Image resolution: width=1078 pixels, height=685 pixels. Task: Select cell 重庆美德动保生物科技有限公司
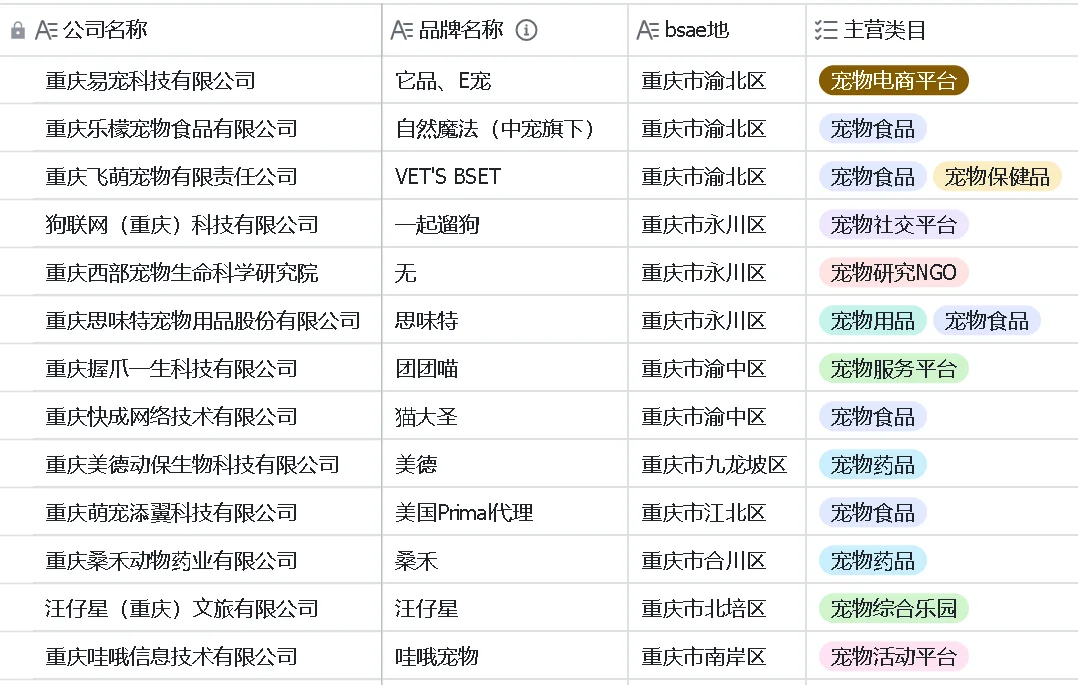(x=190, y=465)
